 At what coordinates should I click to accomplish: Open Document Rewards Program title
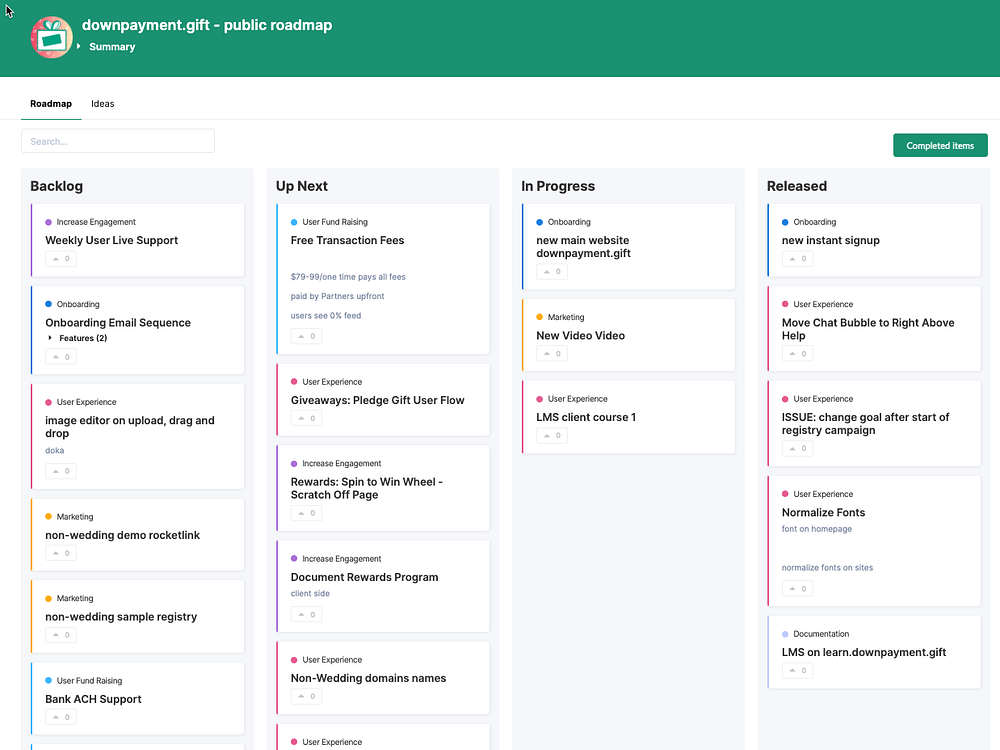point(365,577)
